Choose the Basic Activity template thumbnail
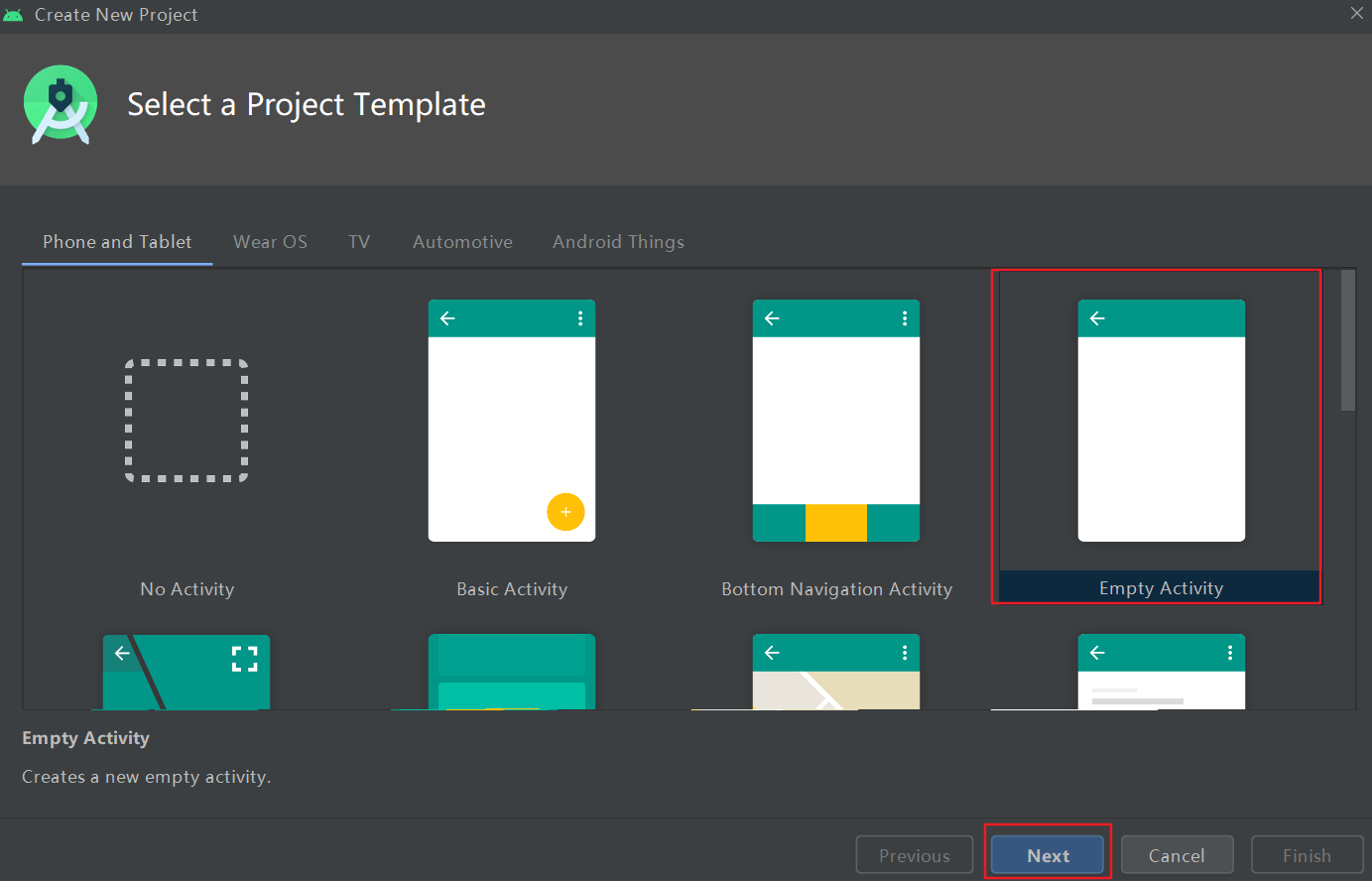 [x=512, y=421]
